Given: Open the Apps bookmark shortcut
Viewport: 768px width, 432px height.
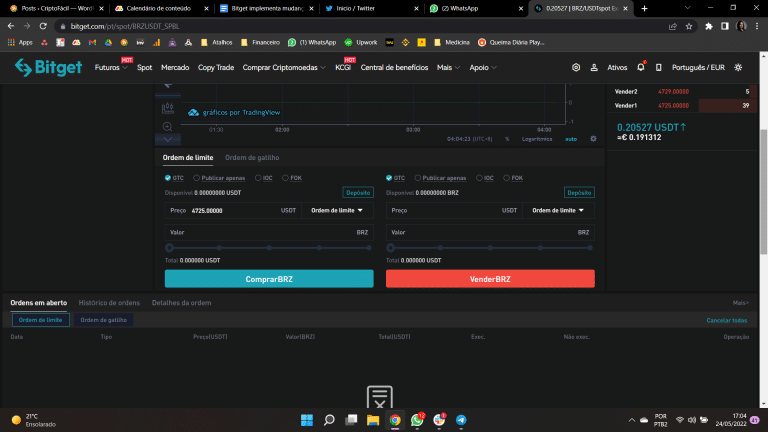Looking at the screenshot, I should click(20, 43).
